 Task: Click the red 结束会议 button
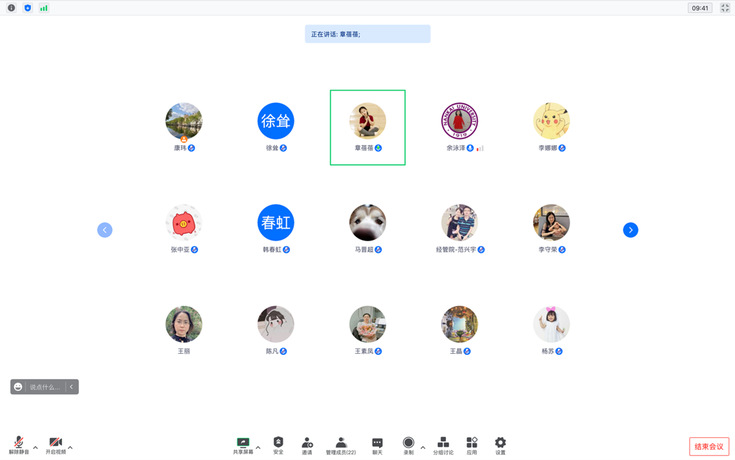(708, 446)
